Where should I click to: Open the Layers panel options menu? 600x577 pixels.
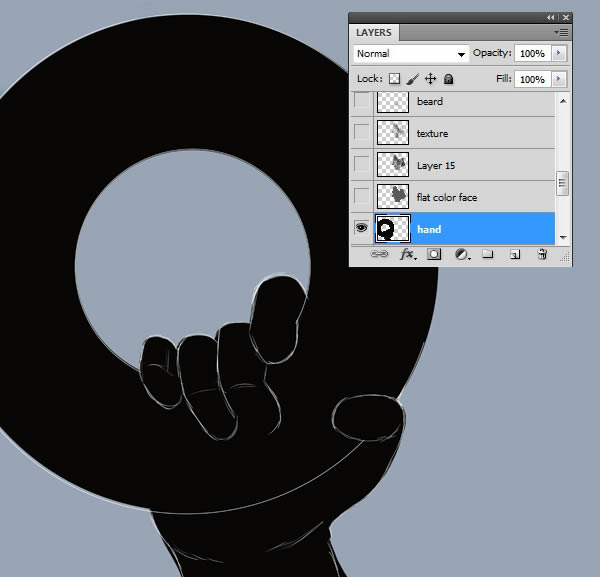561,33
